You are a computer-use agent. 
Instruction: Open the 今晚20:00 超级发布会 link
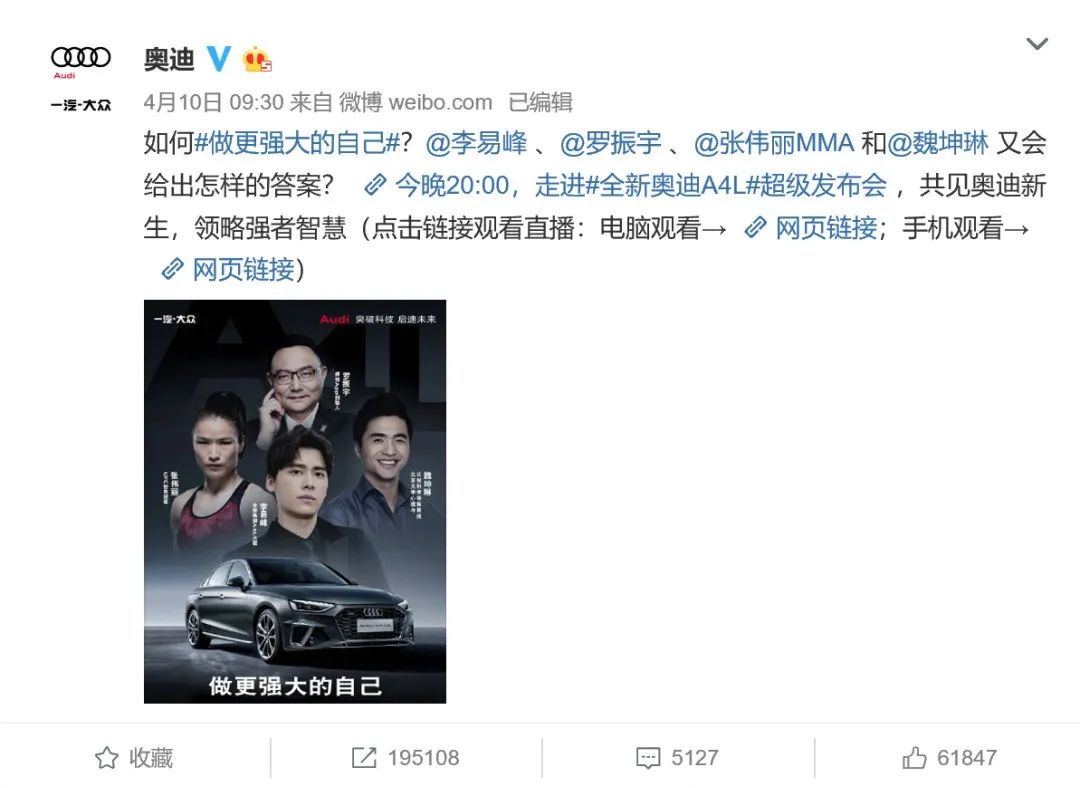[x=625, y=185]
